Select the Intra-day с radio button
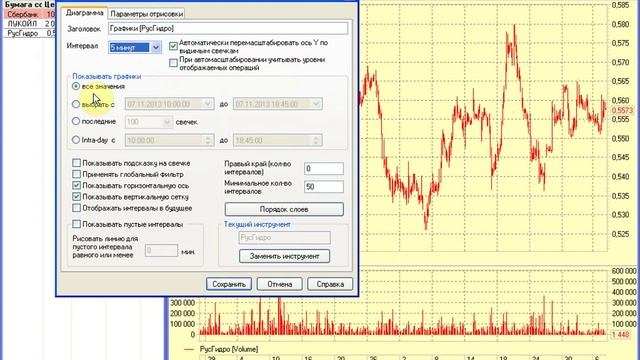The image size is (640, 360). point(76,140)
